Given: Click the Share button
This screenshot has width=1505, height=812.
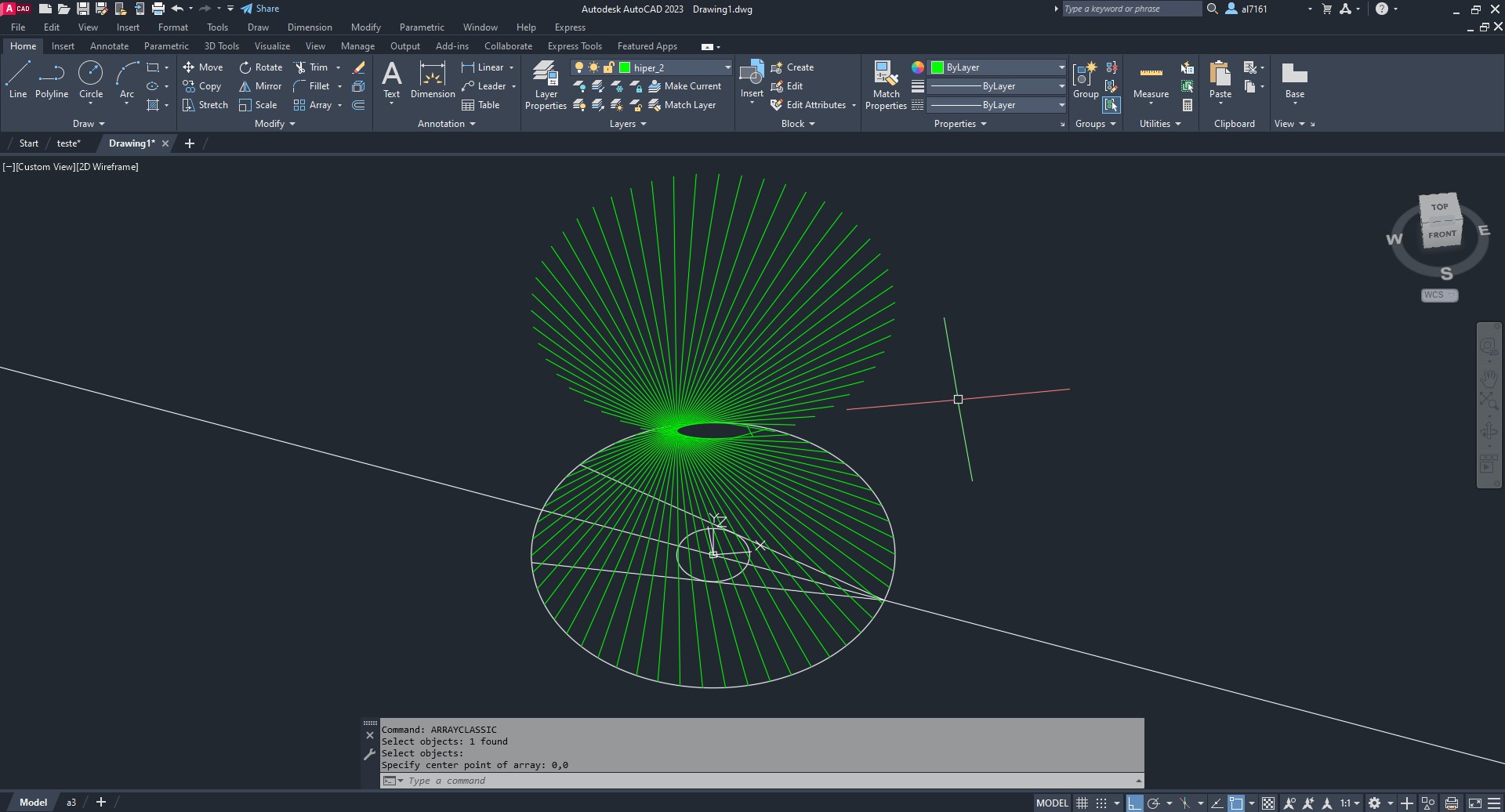Looking at the screenshot, I should tap(260, 9).
